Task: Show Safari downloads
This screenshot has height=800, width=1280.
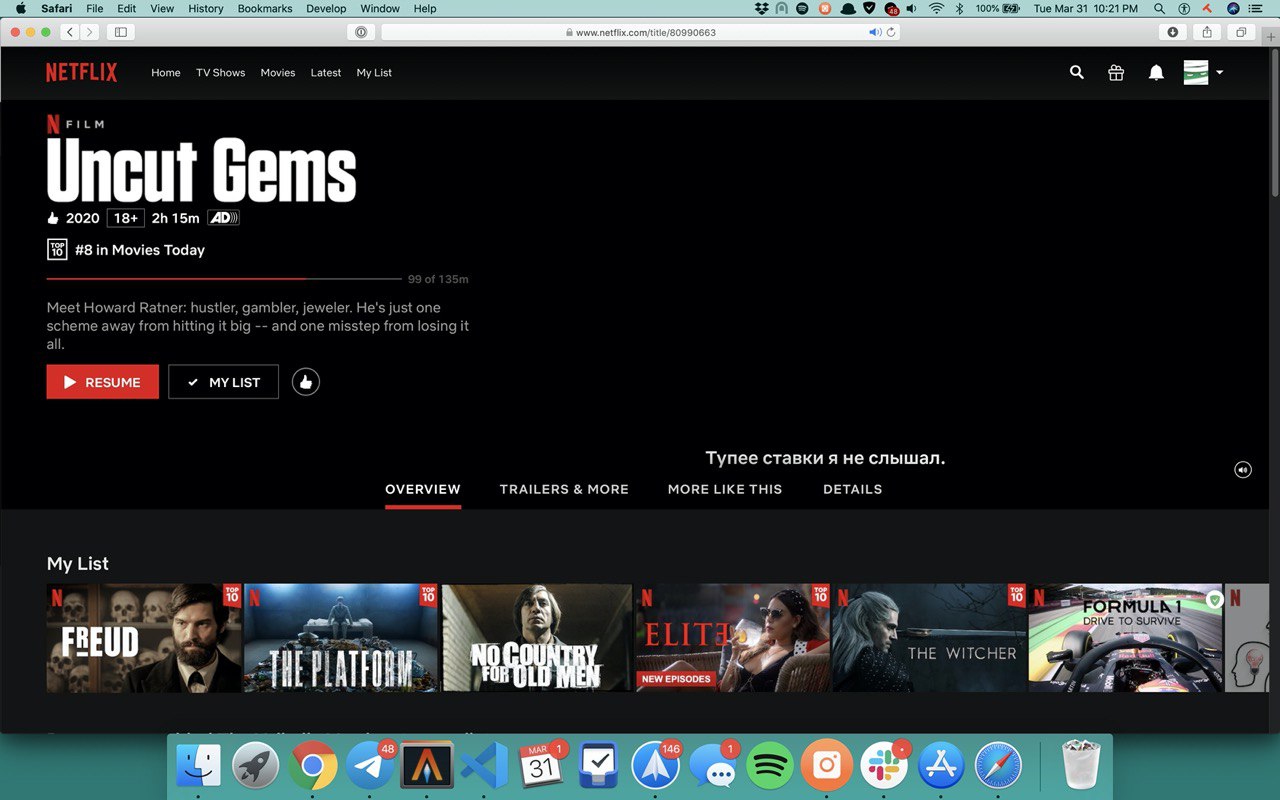Action: pyautogui.click(x=1173, y=32)
